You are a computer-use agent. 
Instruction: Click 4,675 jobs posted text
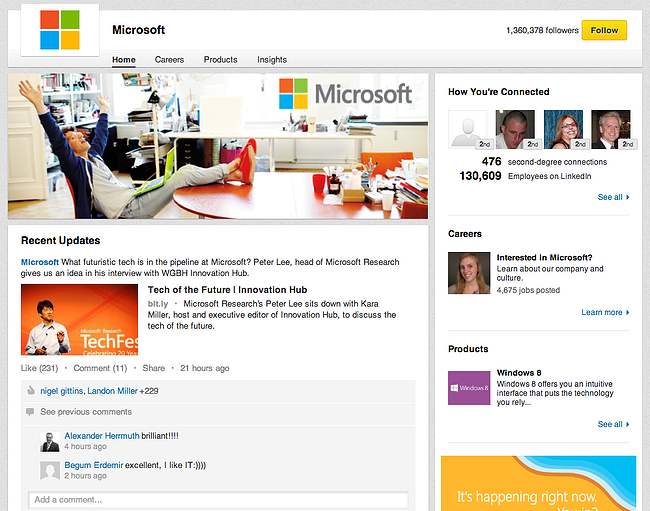(528, 290)
